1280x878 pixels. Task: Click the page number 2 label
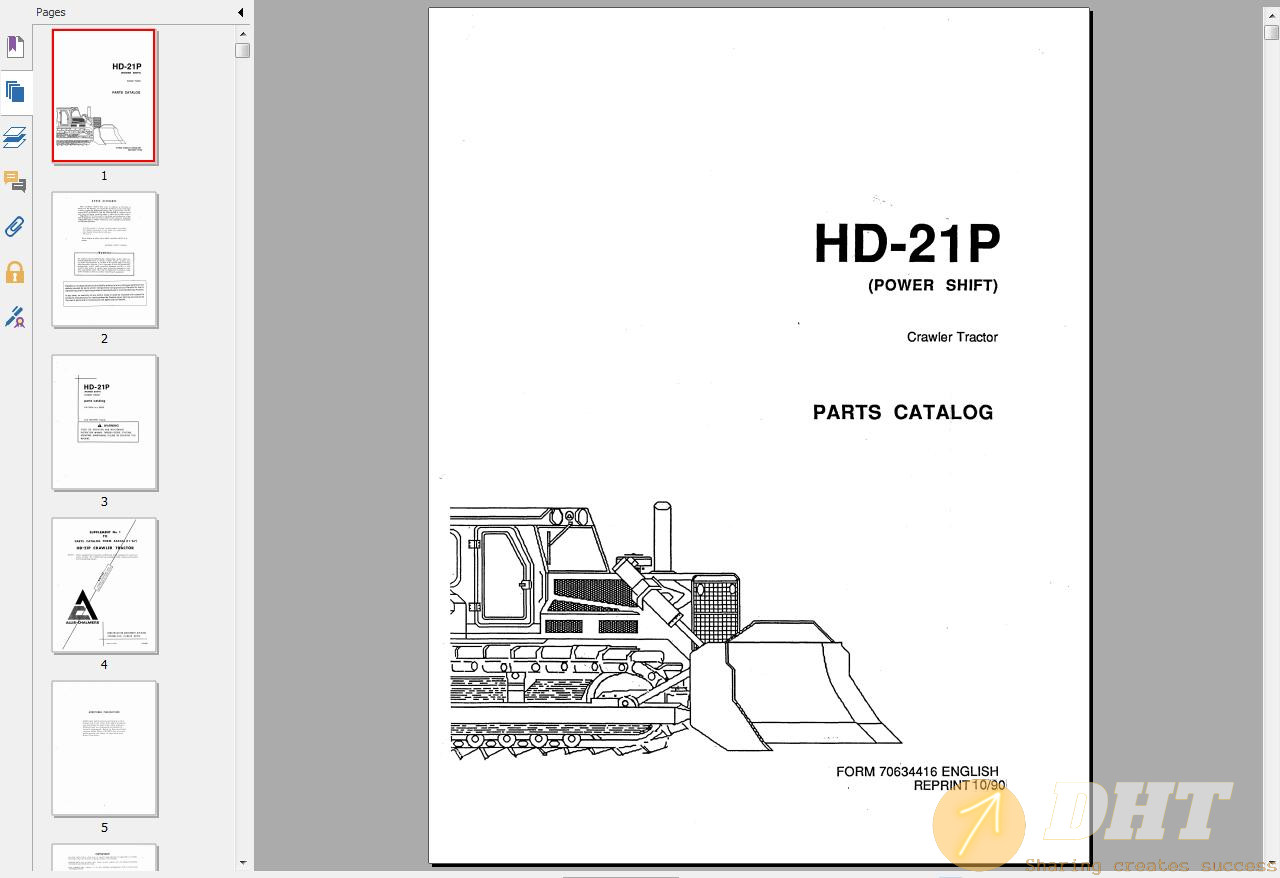(104, 339)
